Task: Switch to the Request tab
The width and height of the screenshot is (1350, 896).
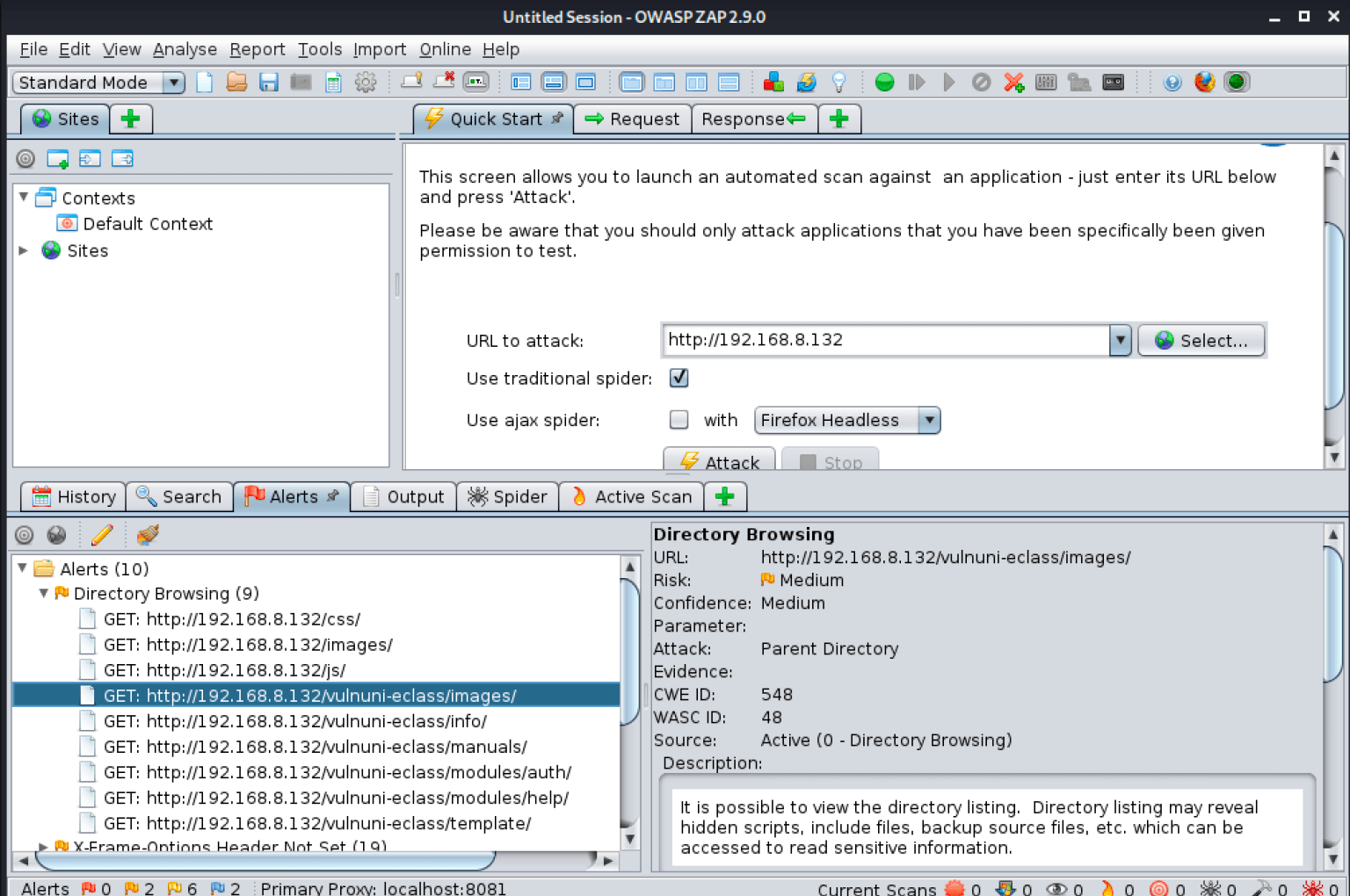Action: 632,119
